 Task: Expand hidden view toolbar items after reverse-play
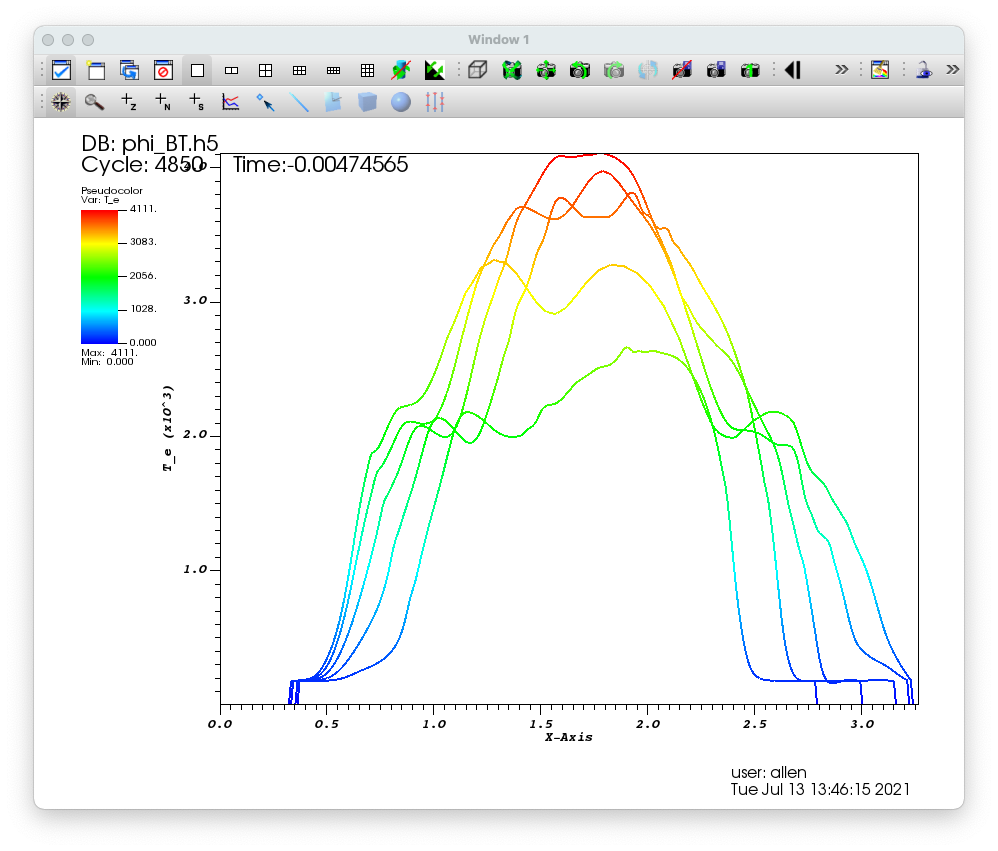[841, 70]
